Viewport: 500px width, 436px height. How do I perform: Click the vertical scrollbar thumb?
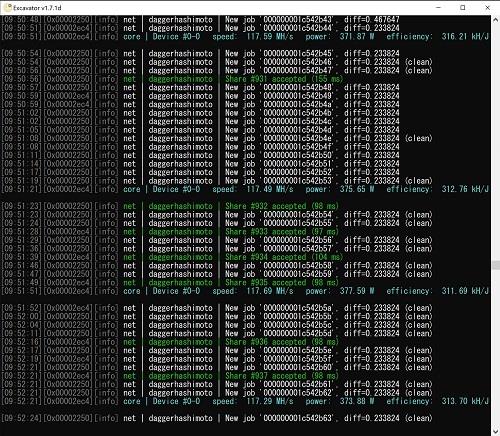point(496,265)
